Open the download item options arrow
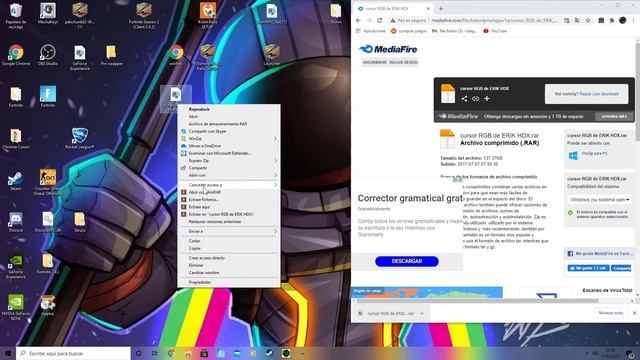The image size is (640, 360). pyautogui.click(x=422, y=313)
